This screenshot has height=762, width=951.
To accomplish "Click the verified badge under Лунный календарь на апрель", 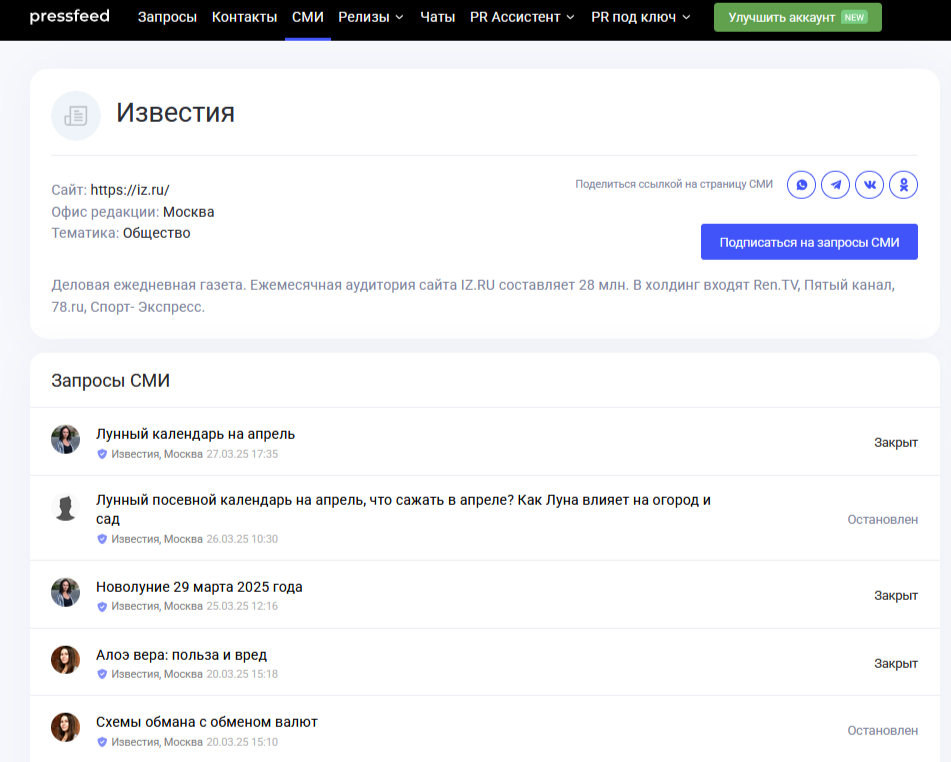I will click(102, 454).
